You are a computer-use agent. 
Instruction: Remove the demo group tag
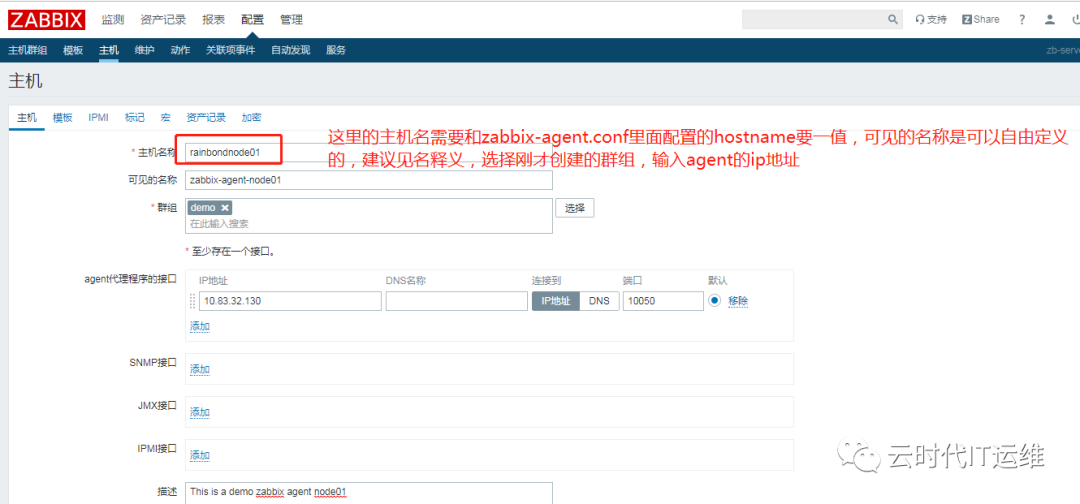pos(225,208)
